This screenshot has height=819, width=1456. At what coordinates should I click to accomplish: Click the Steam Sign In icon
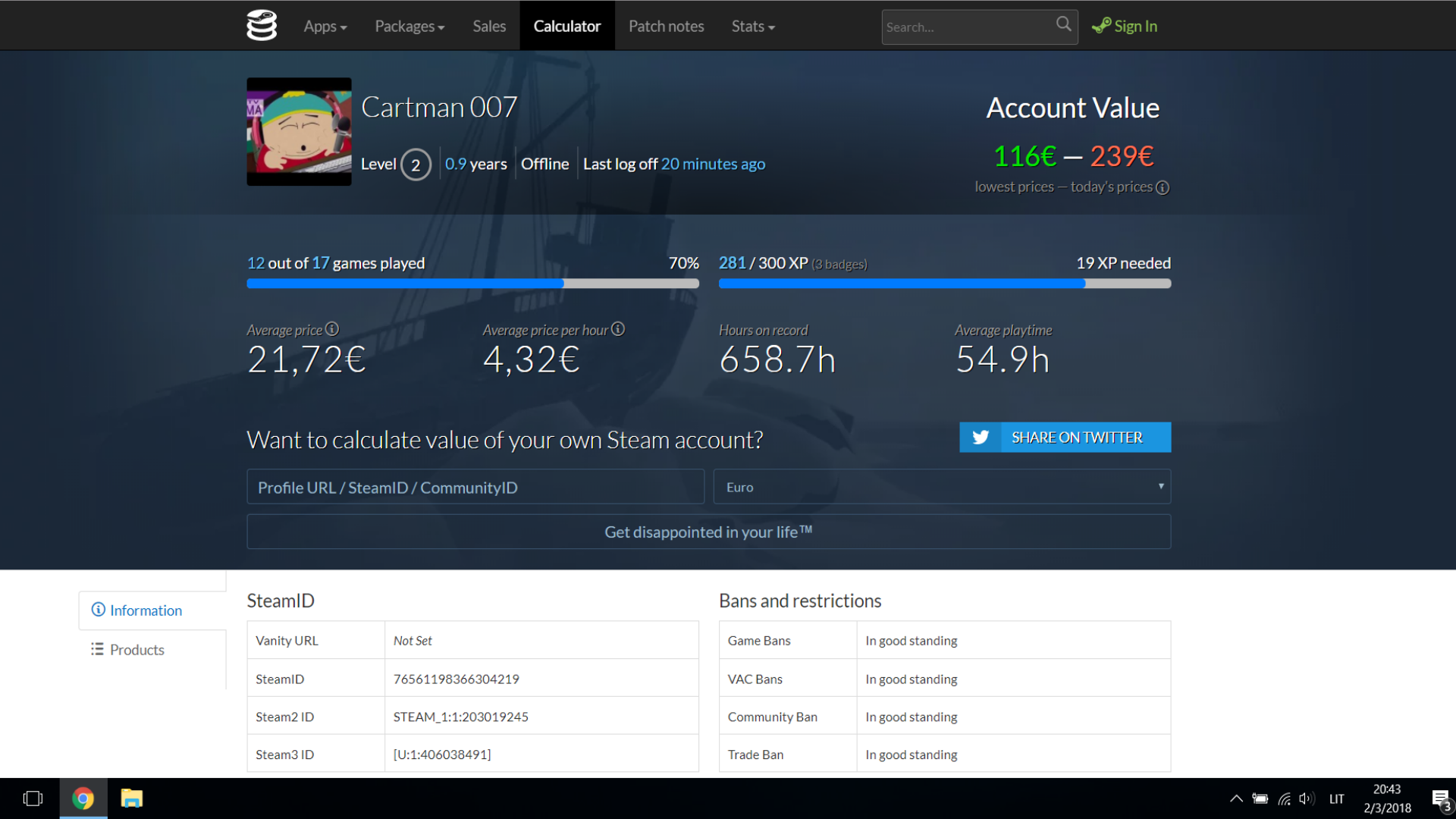click(x=1101, y=26)
